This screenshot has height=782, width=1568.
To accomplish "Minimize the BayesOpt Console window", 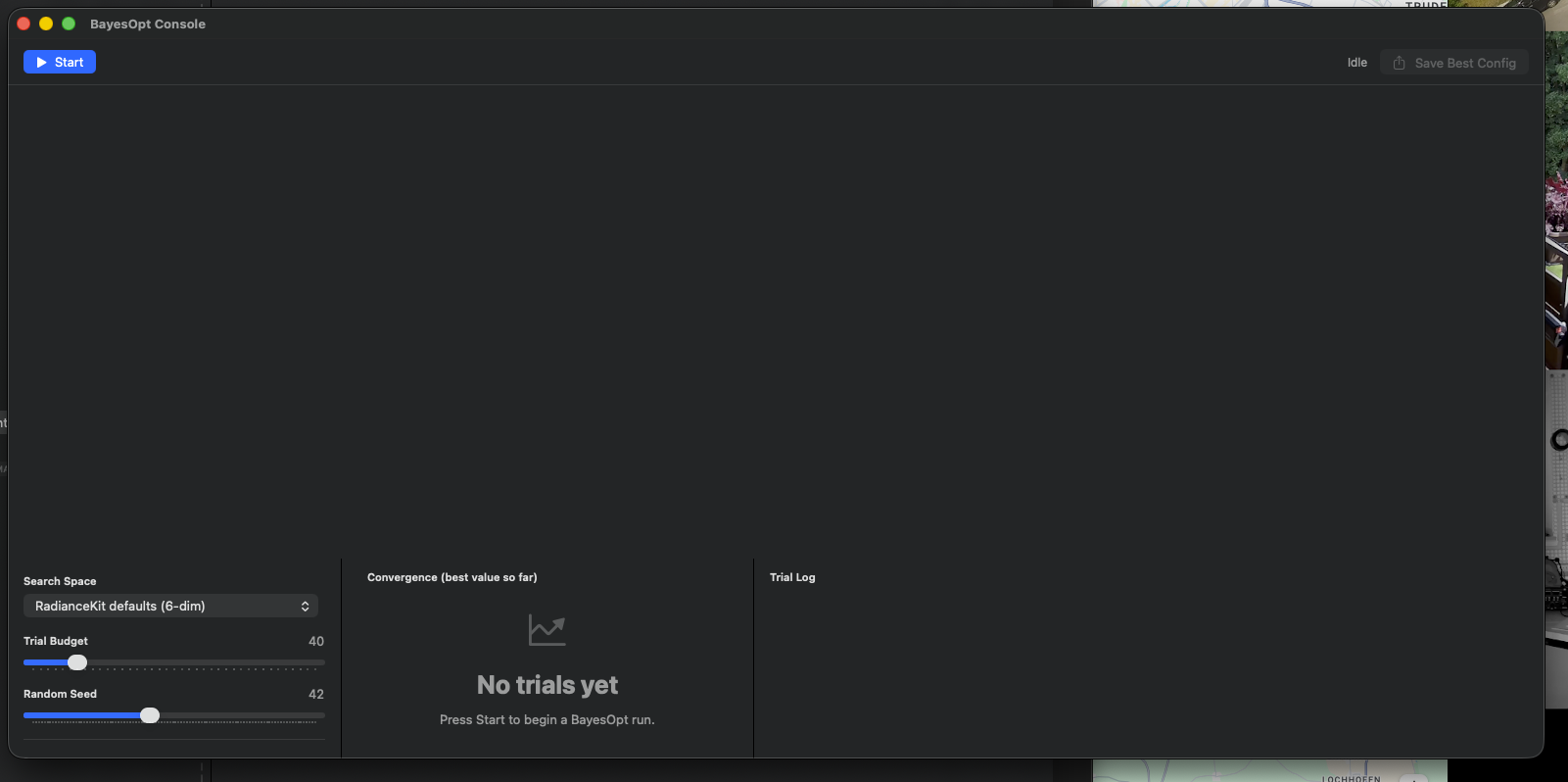I will [46, 24].
